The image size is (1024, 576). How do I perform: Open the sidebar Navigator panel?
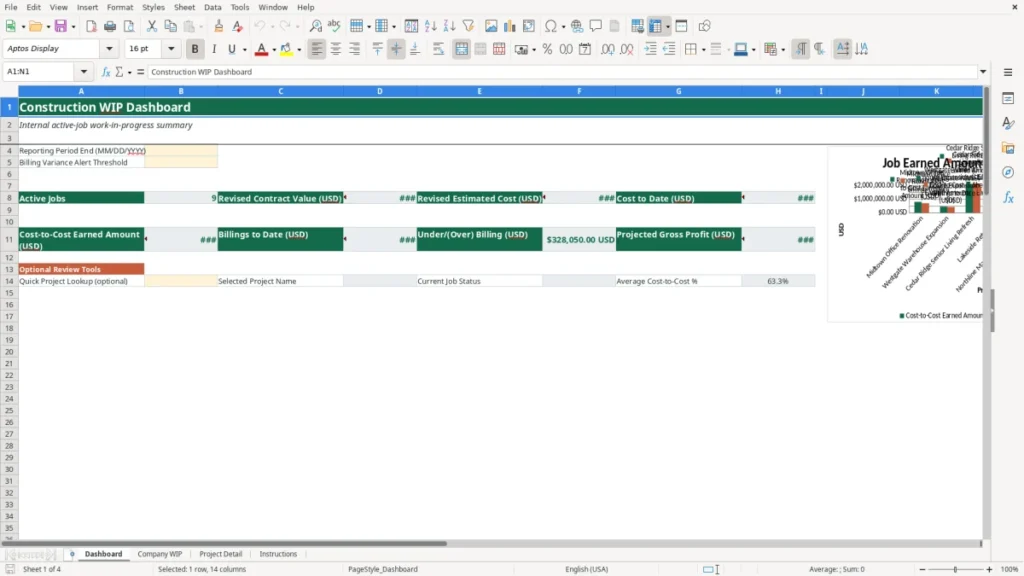(1008, 172)
